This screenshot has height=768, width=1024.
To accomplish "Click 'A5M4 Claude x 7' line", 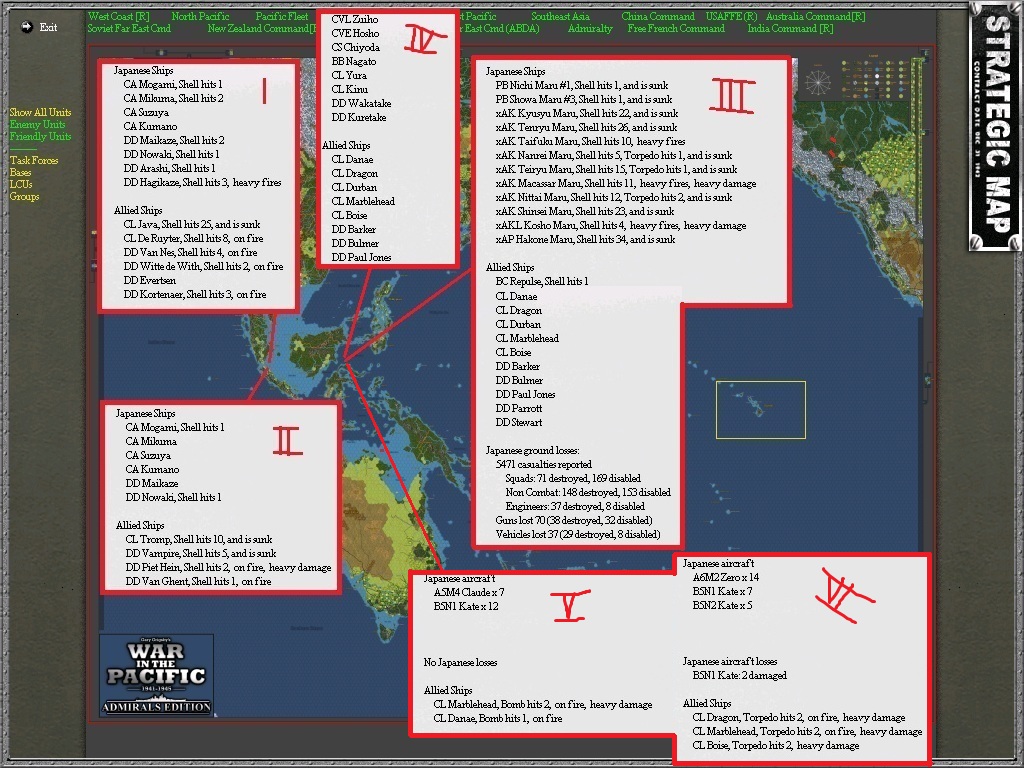I will [469, 592].
